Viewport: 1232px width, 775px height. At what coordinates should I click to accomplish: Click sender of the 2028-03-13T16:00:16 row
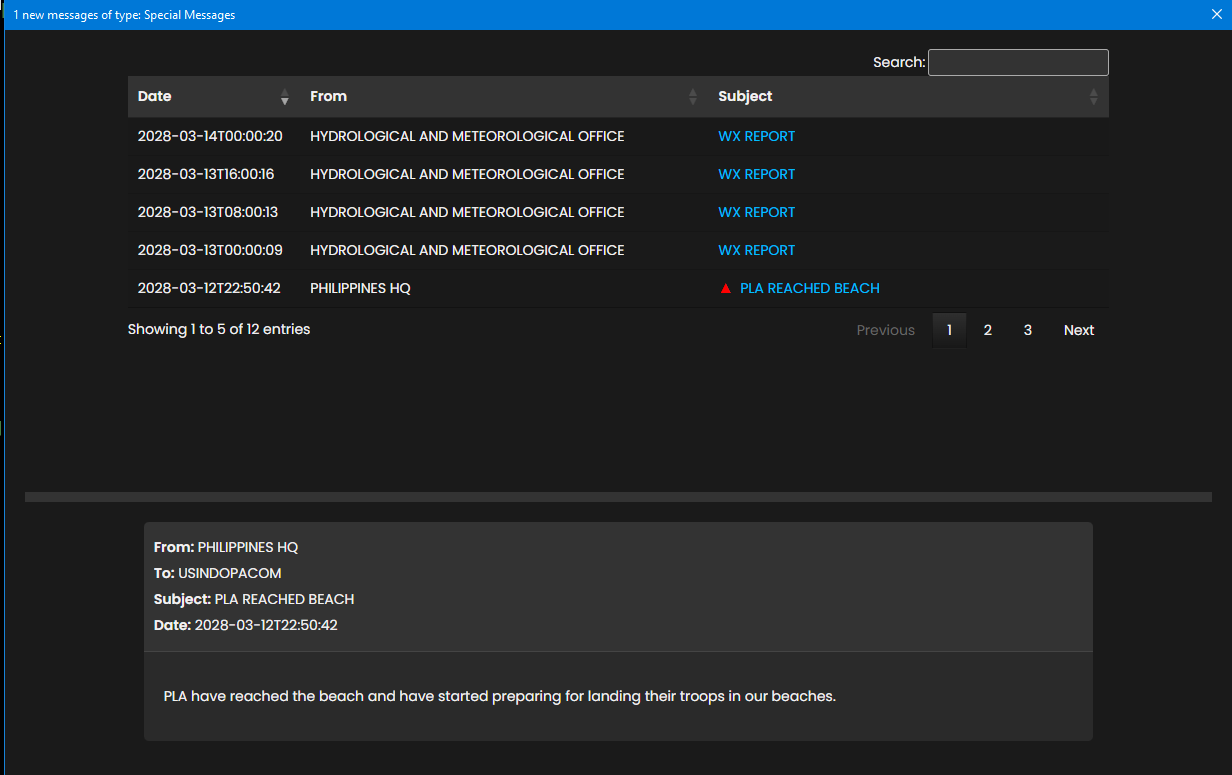[467, 174]
